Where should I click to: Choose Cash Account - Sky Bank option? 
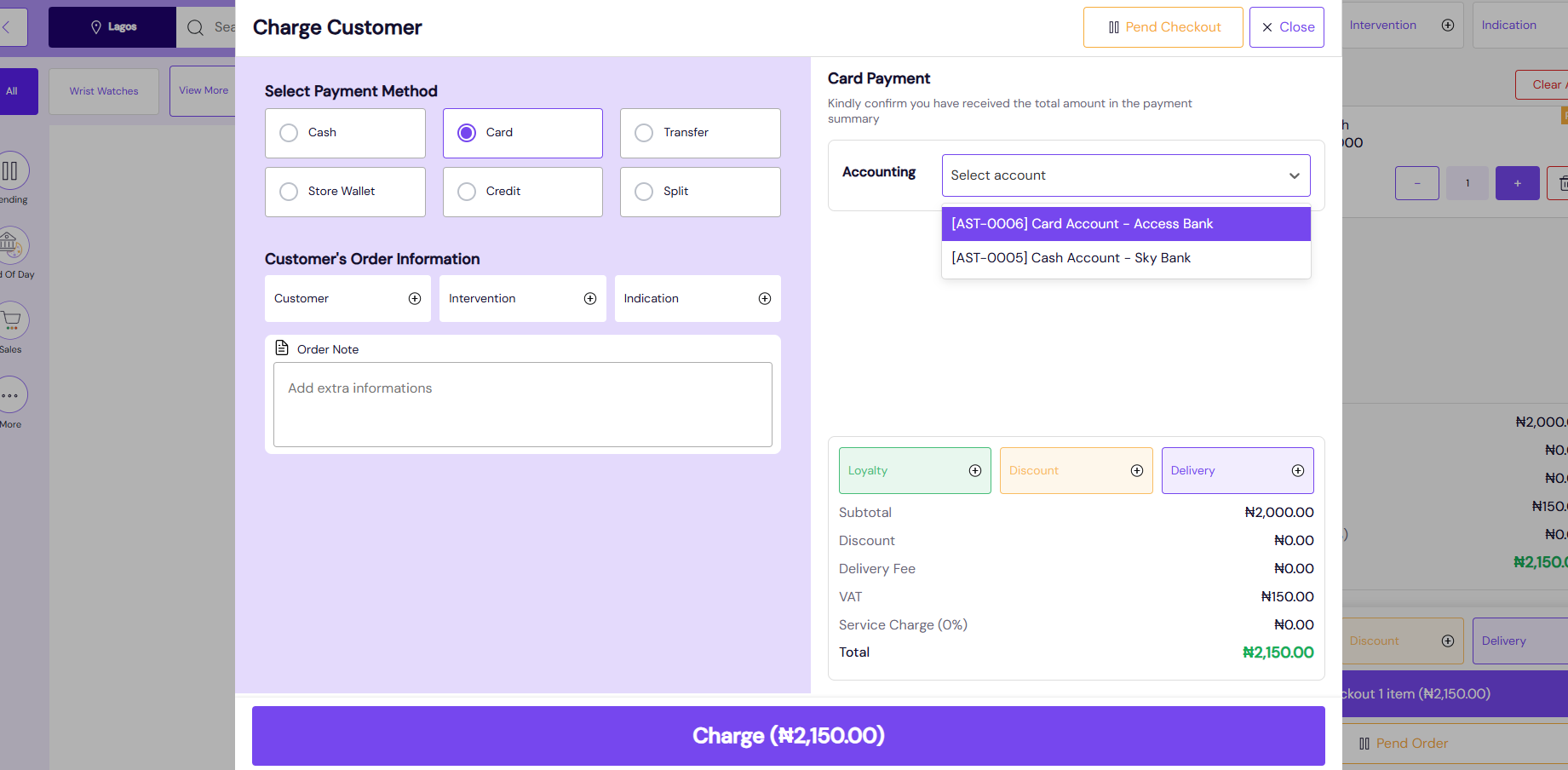1126,258
